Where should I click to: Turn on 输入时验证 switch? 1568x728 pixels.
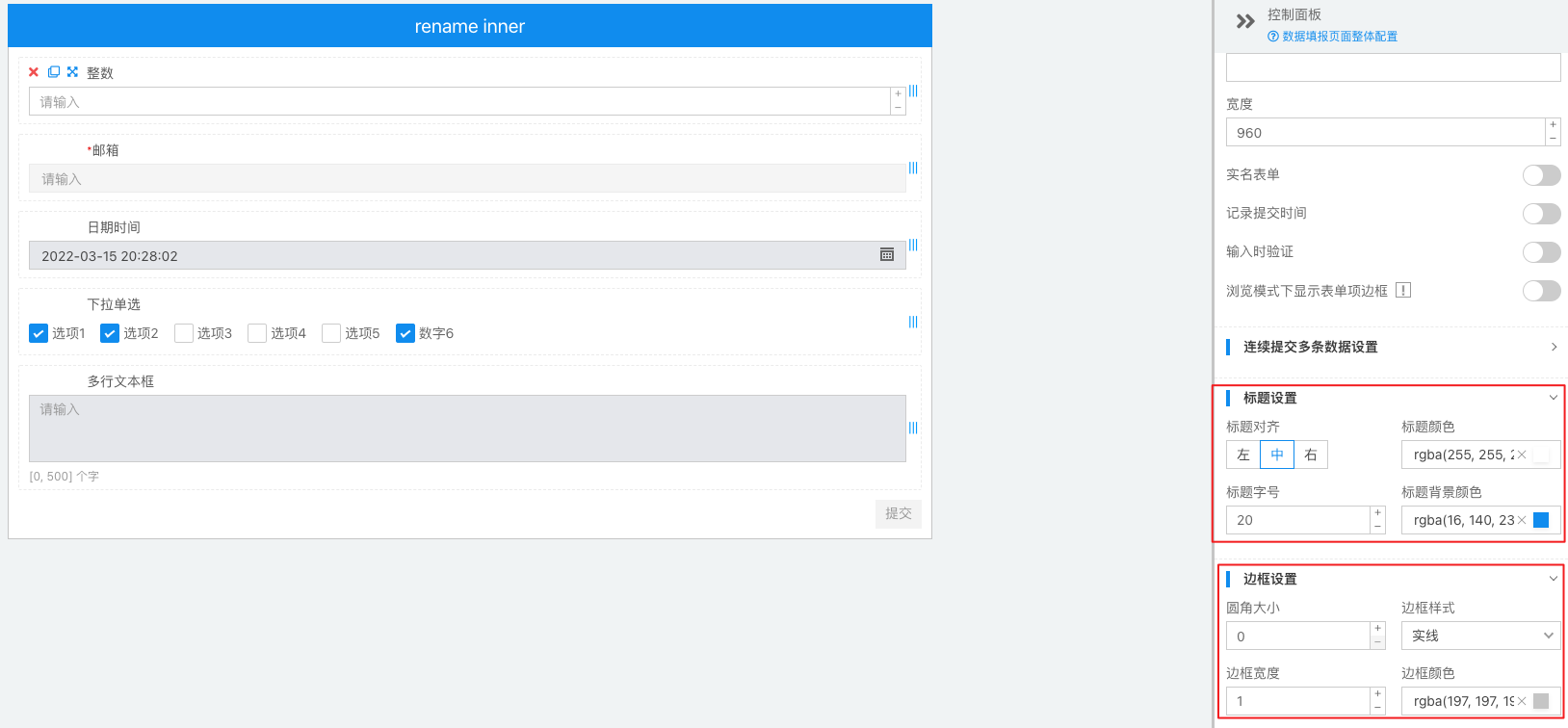click(x=1541, y=251)
